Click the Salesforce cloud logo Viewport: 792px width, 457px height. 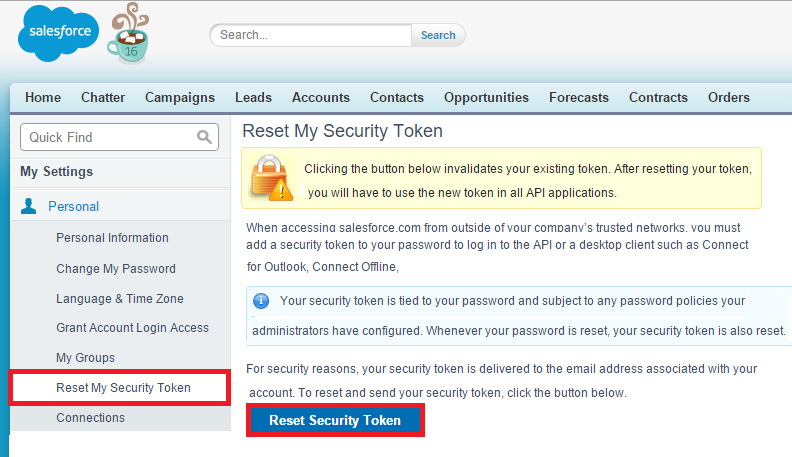(59, 33)
